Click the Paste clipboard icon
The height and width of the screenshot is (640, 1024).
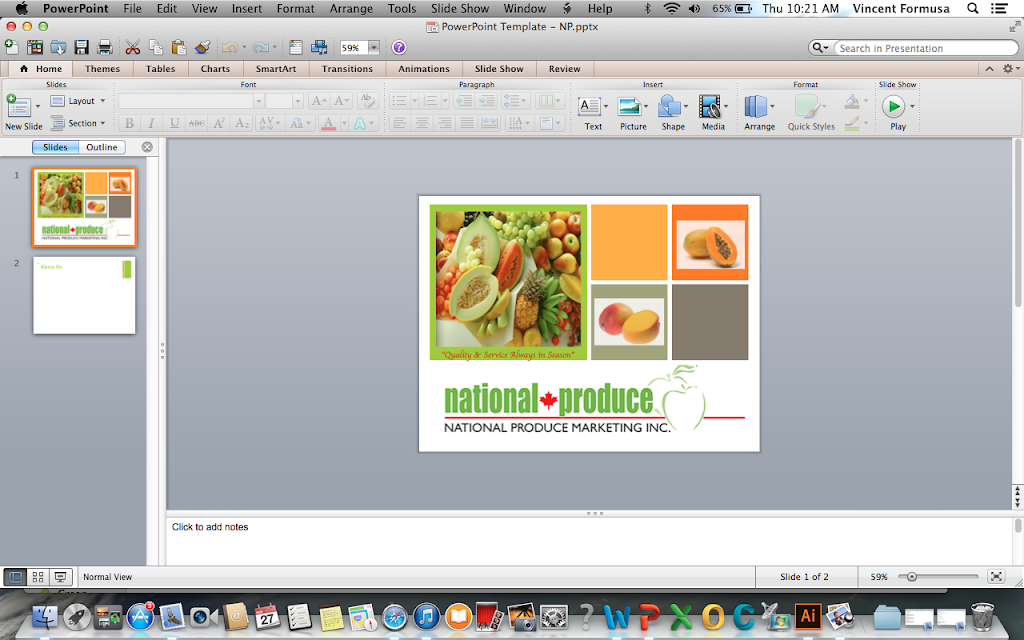pos(178,47)
